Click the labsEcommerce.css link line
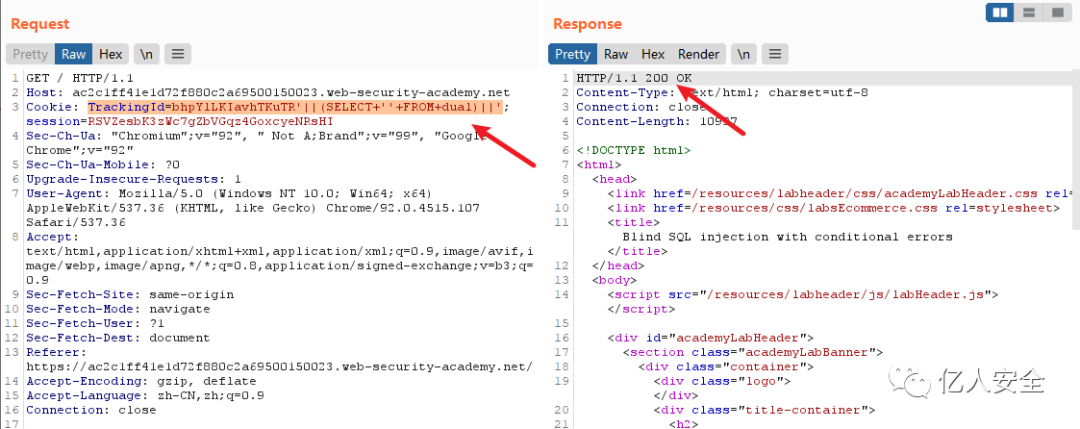This screenshot has width=1080, height=429. [x=833, y=208]
